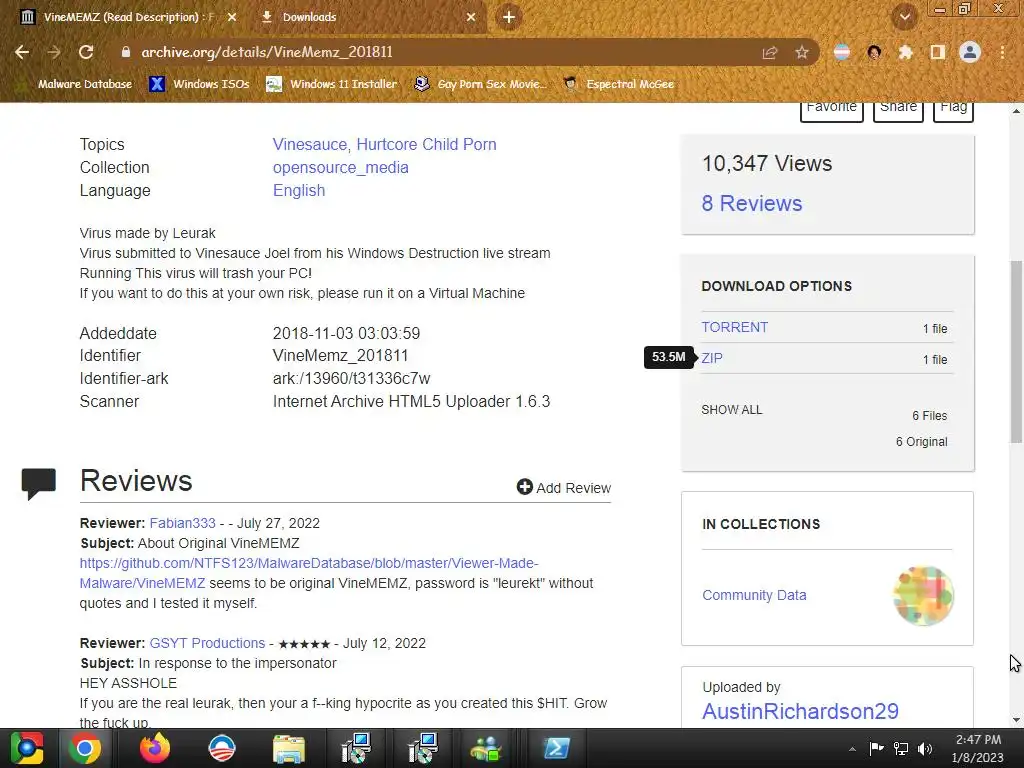Open a new browser tab
Screen dimensions: 1024x768
[x=509, y=17]
